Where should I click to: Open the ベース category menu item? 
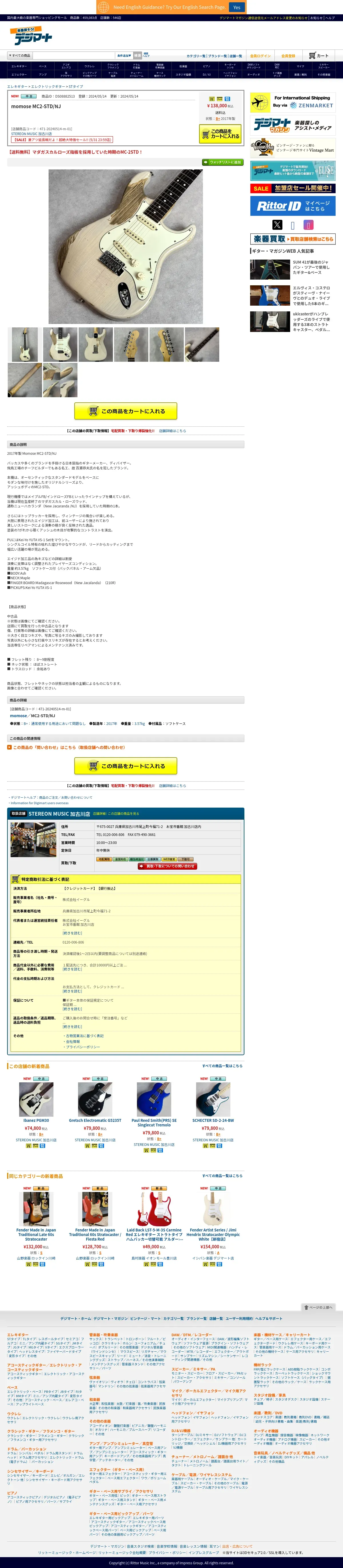coord(43,66)
